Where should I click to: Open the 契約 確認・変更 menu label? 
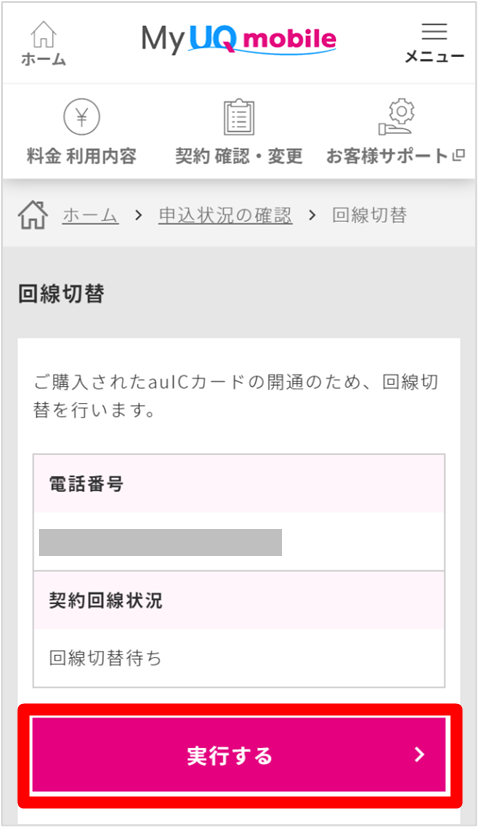[239, 156]
